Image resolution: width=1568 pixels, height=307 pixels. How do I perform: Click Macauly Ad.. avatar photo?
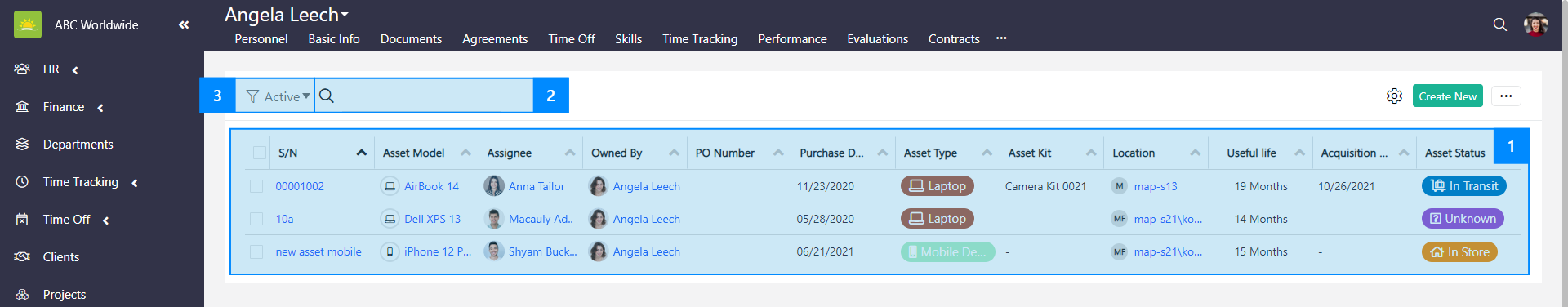(x=494, y=219)
